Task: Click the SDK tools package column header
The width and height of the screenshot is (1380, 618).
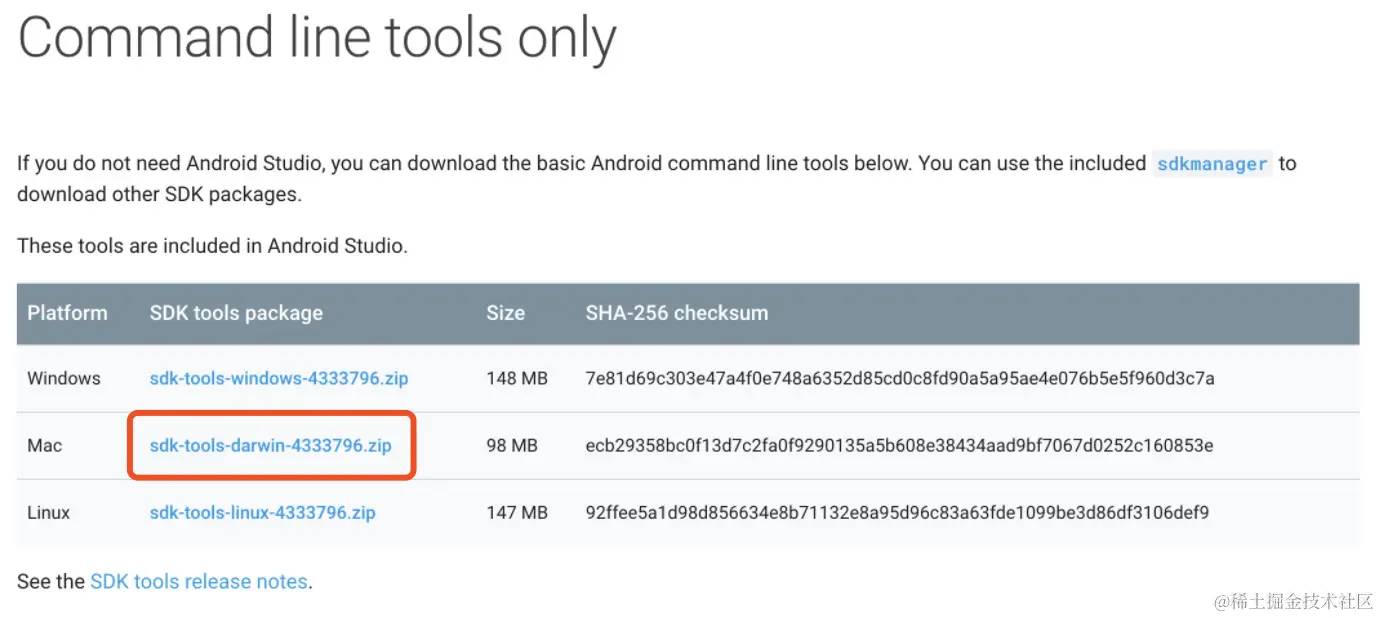Action: (236, 313)
